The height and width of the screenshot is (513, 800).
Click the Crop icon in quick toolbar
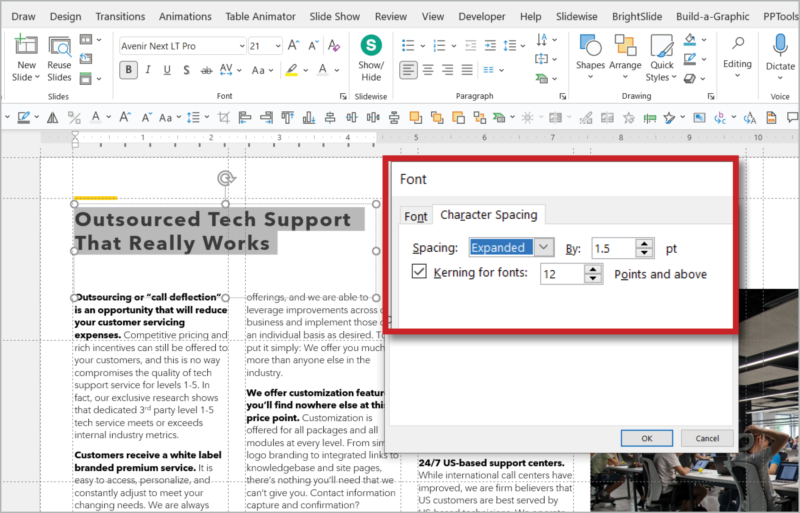click(223, 118)
